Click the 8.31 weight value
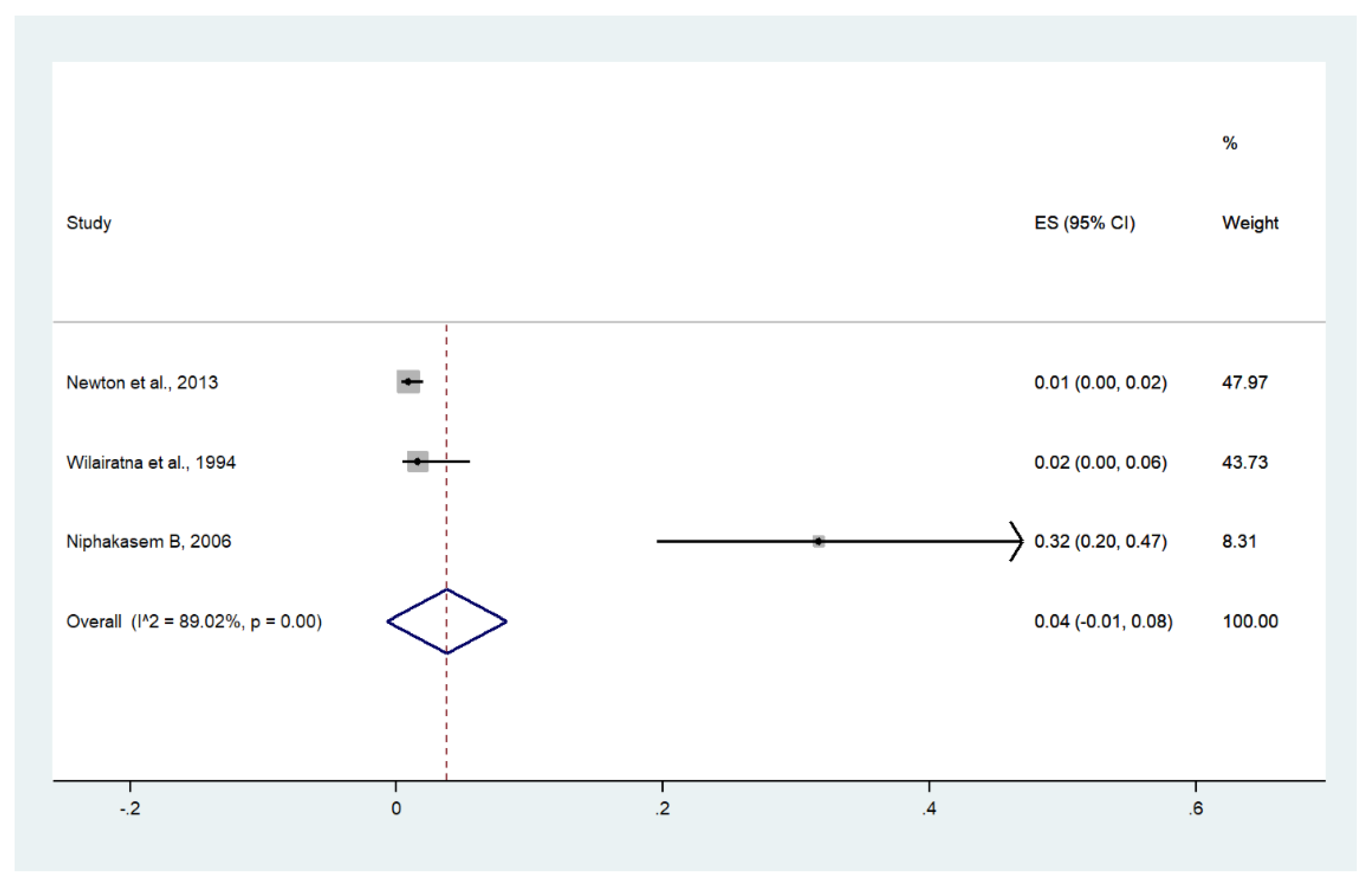1372x889 pixels. coord(1239,541)
